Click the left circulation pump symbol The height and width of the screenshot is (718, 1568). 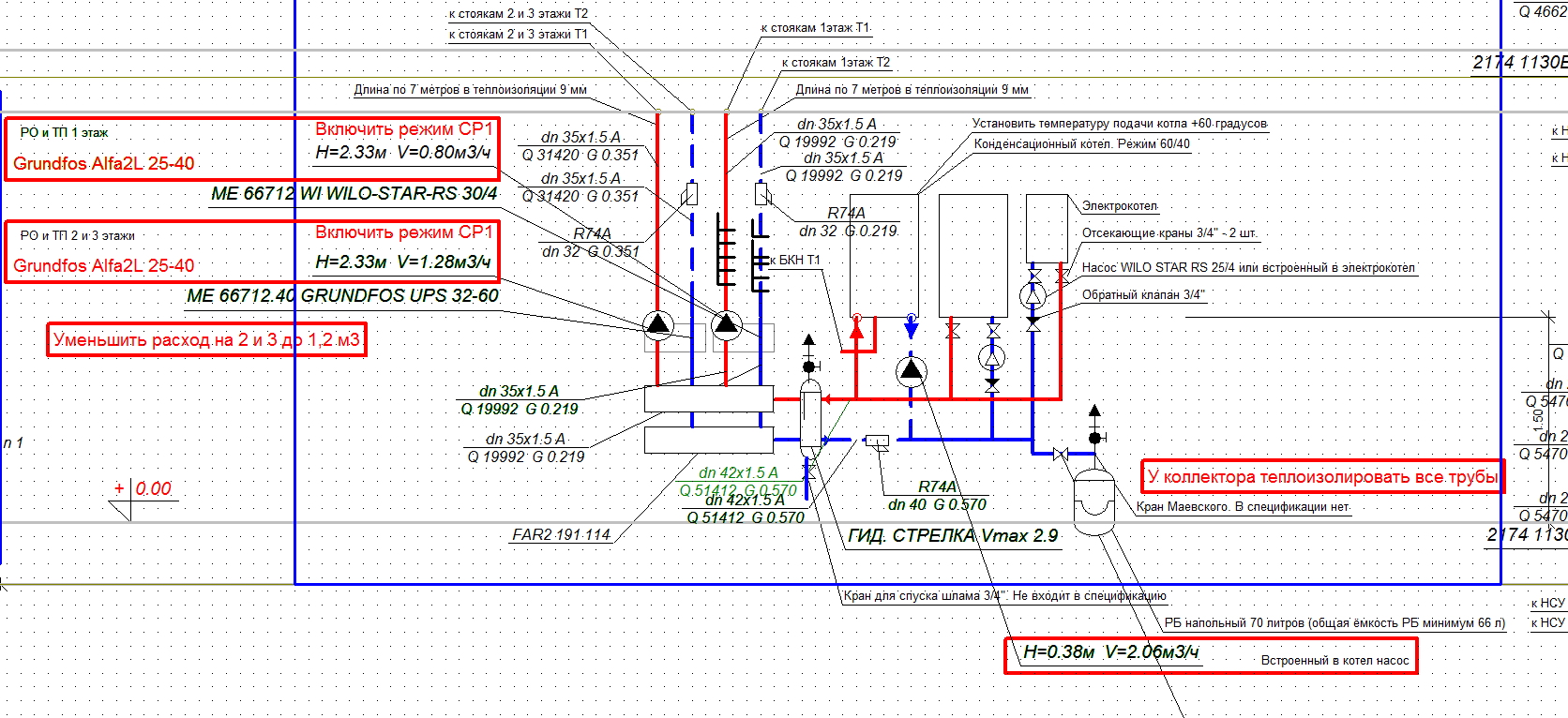658,325
